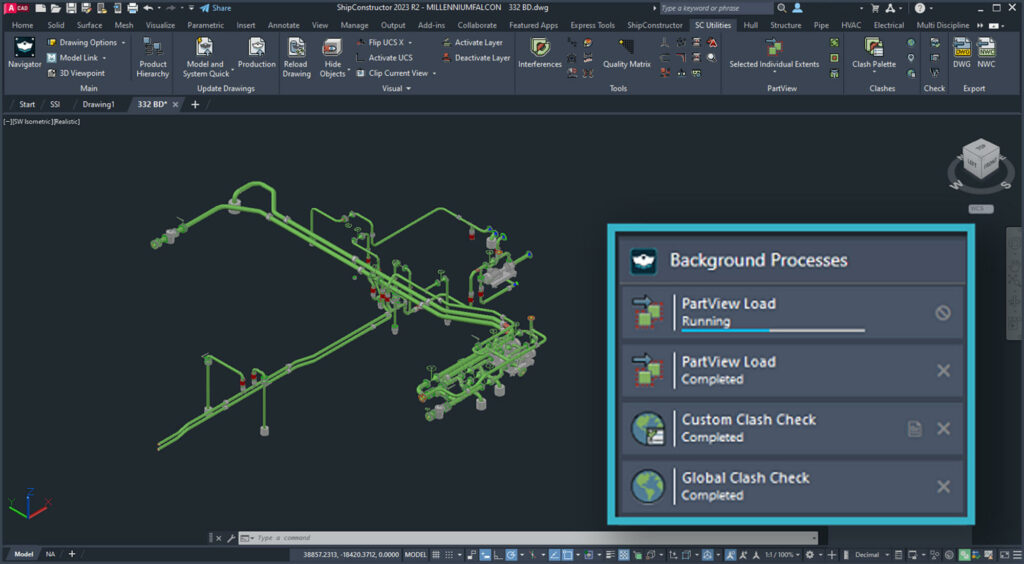Image resolution: width=1024 pixels, height=564 pixels.
Task: Click Reload Drawing
Action: click(296, 57)
